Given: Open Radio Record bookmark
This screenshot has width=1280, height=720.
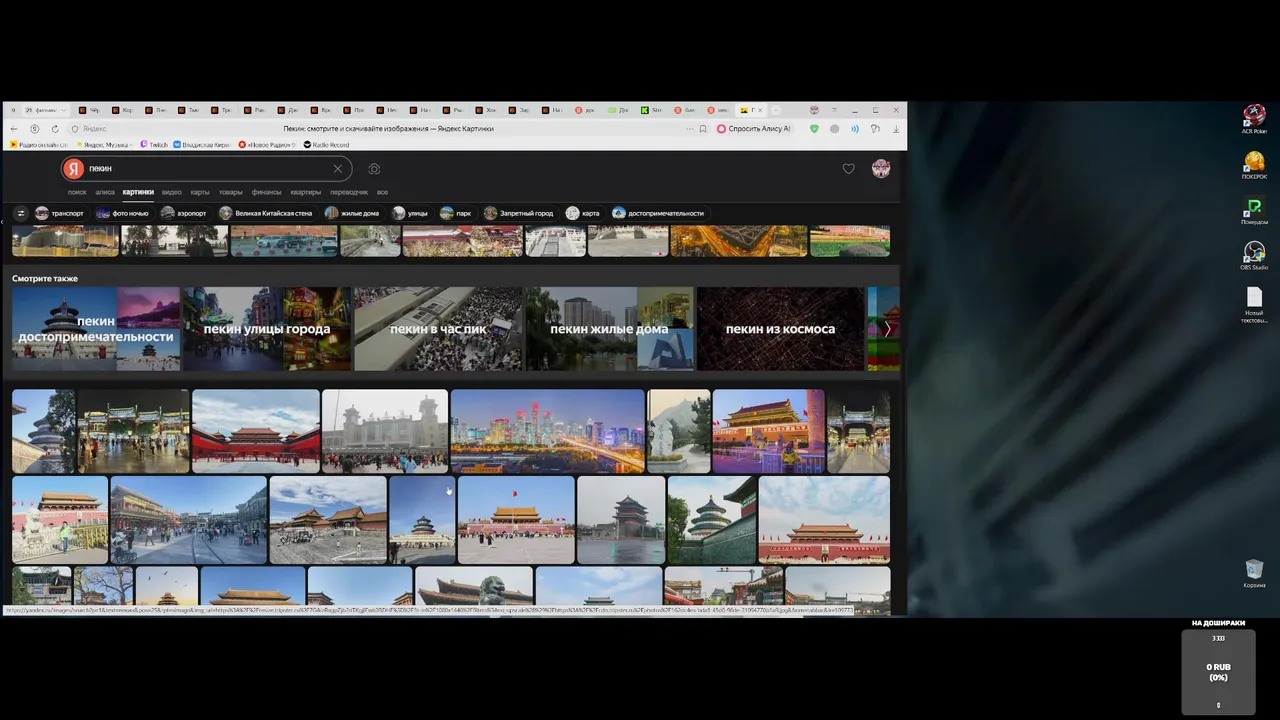Looking at the screenshot, I should pyautogui.click(x=326, y=145).
